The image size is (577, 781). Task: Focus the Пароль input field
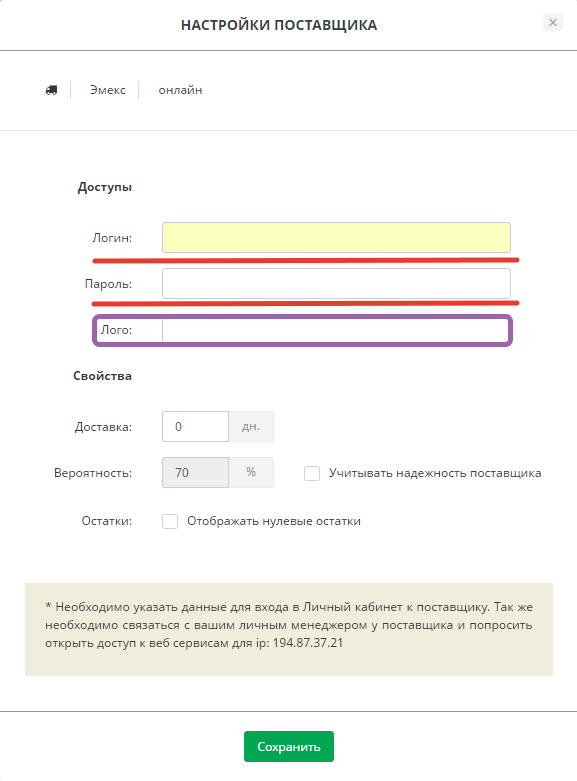point(336,283)
